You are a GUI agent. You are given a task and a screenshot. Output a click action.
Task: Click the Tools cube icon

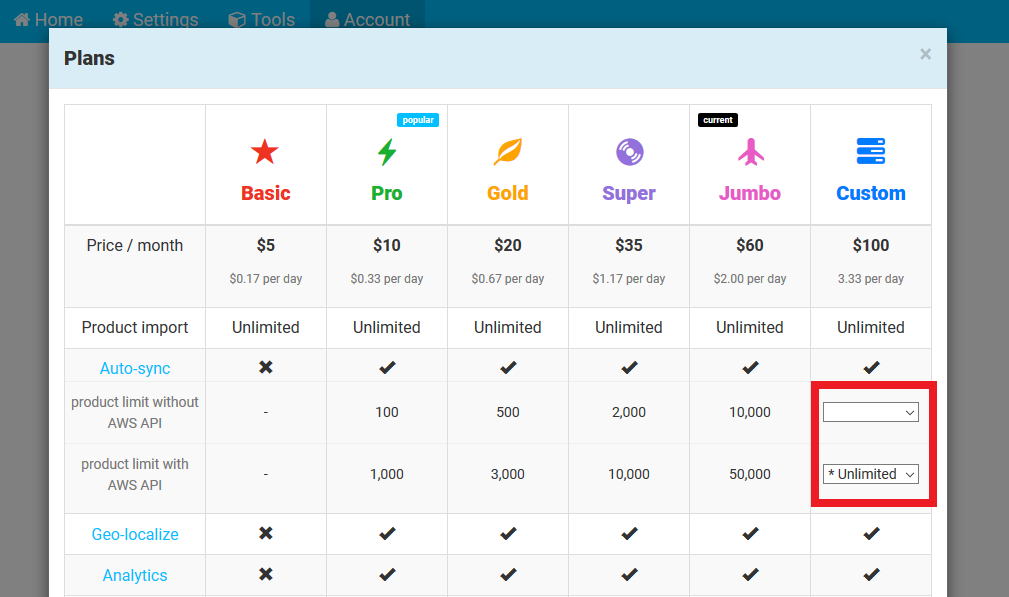[237, 20]
